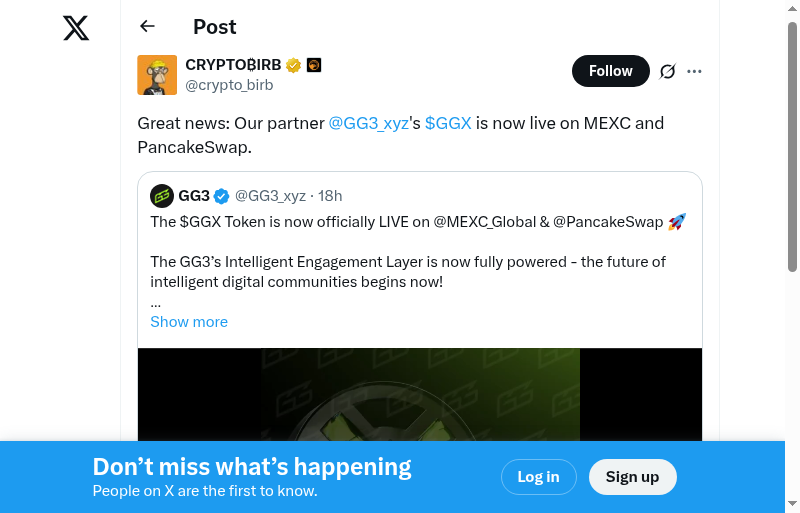800x513 pixels.
Task: Open the 18h timestamp of quoted post
Action: click(330, 196)
